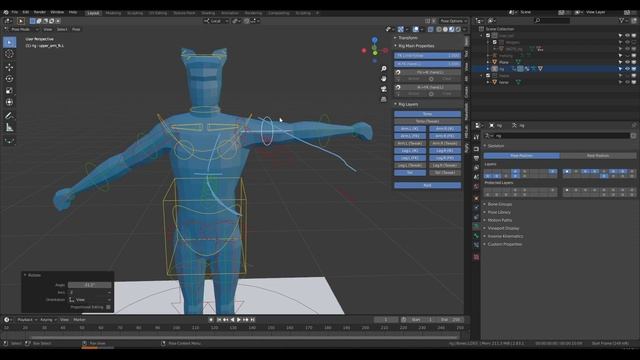Click the Root rig layer button
This screenshot has width=640, height=360.
427,185
